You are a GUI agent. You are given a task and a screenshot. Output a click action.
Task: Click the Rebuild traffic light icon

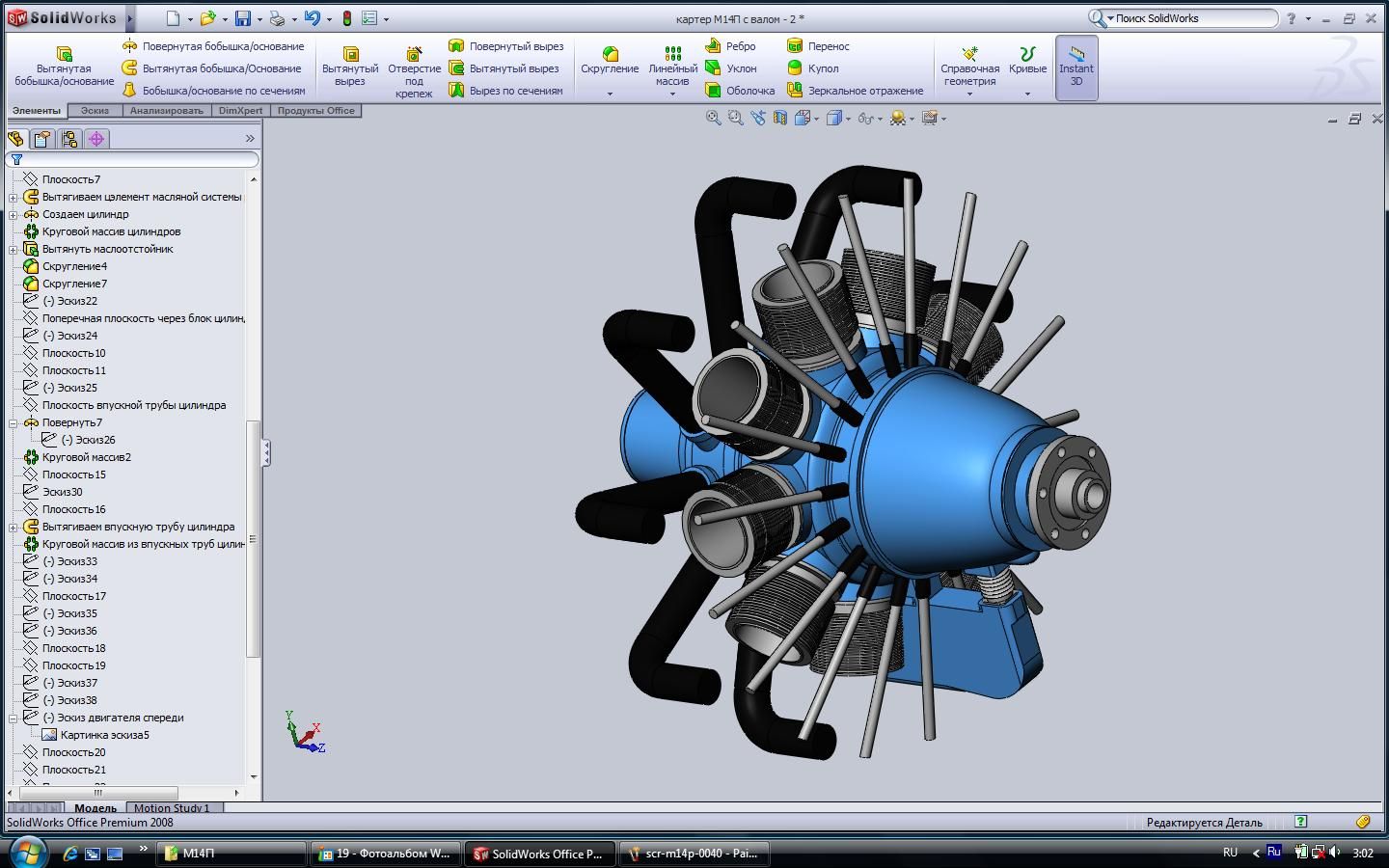pos(347,18)
